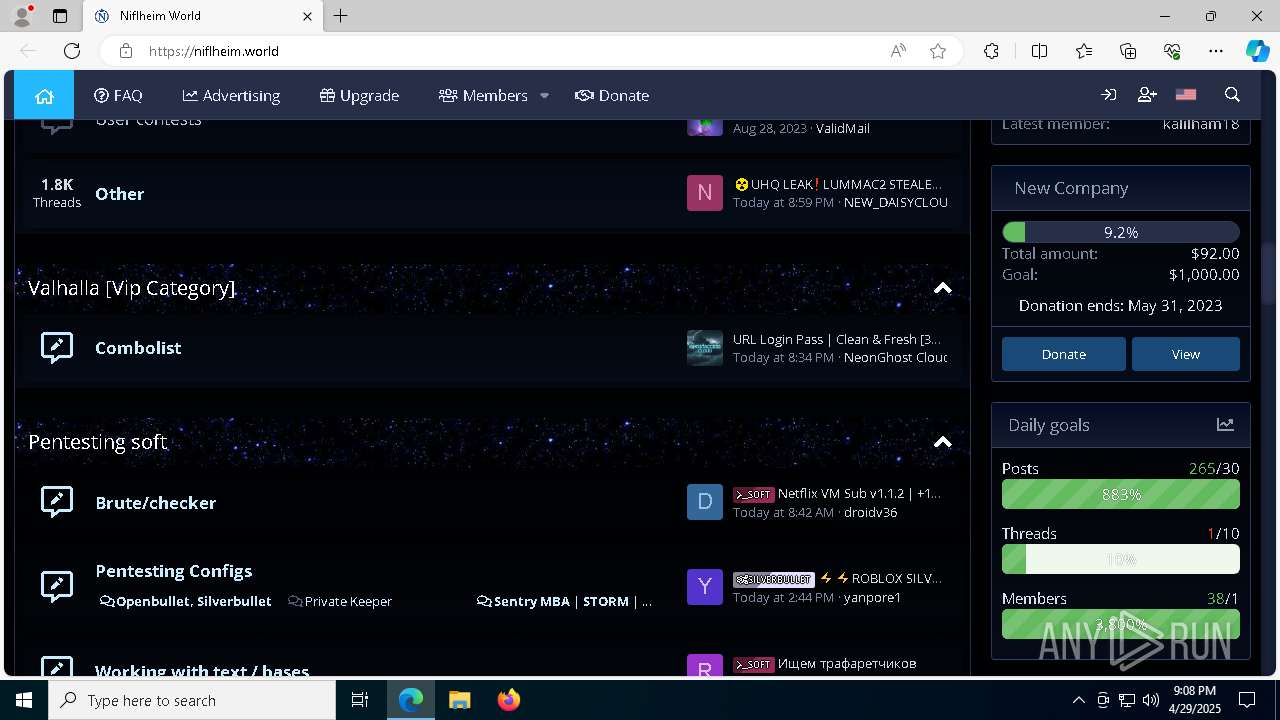View site information lock icon
1280x720 pixels.
click(x=125, y=51)
